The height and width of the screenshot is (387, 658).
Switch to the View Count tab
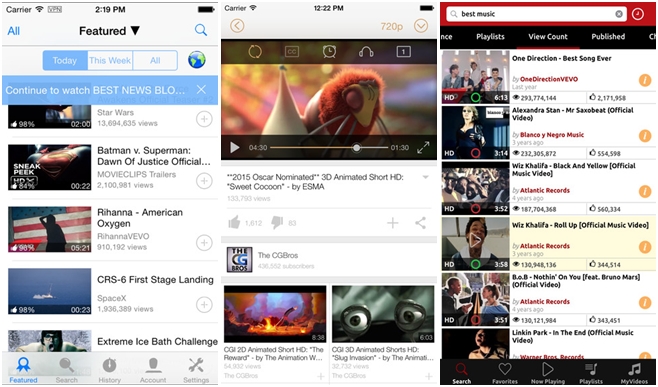(548, 37)
